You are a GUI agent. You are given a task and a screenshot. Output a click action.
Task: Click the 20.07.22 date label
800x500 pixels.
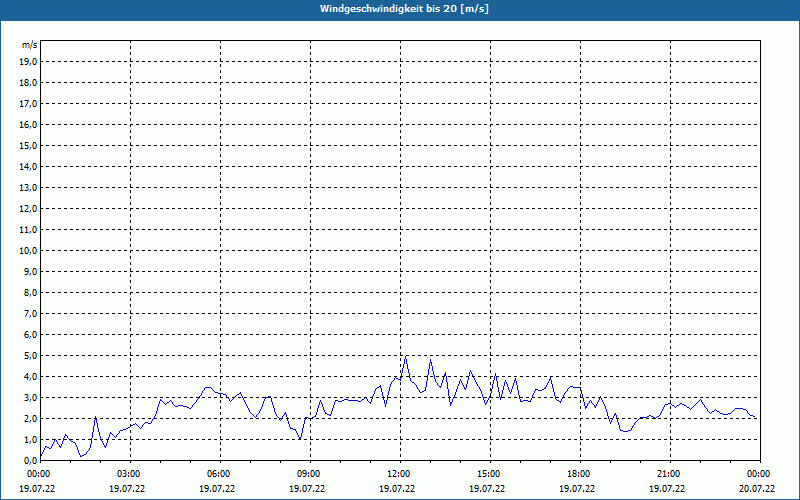click(x=757, y=488)
